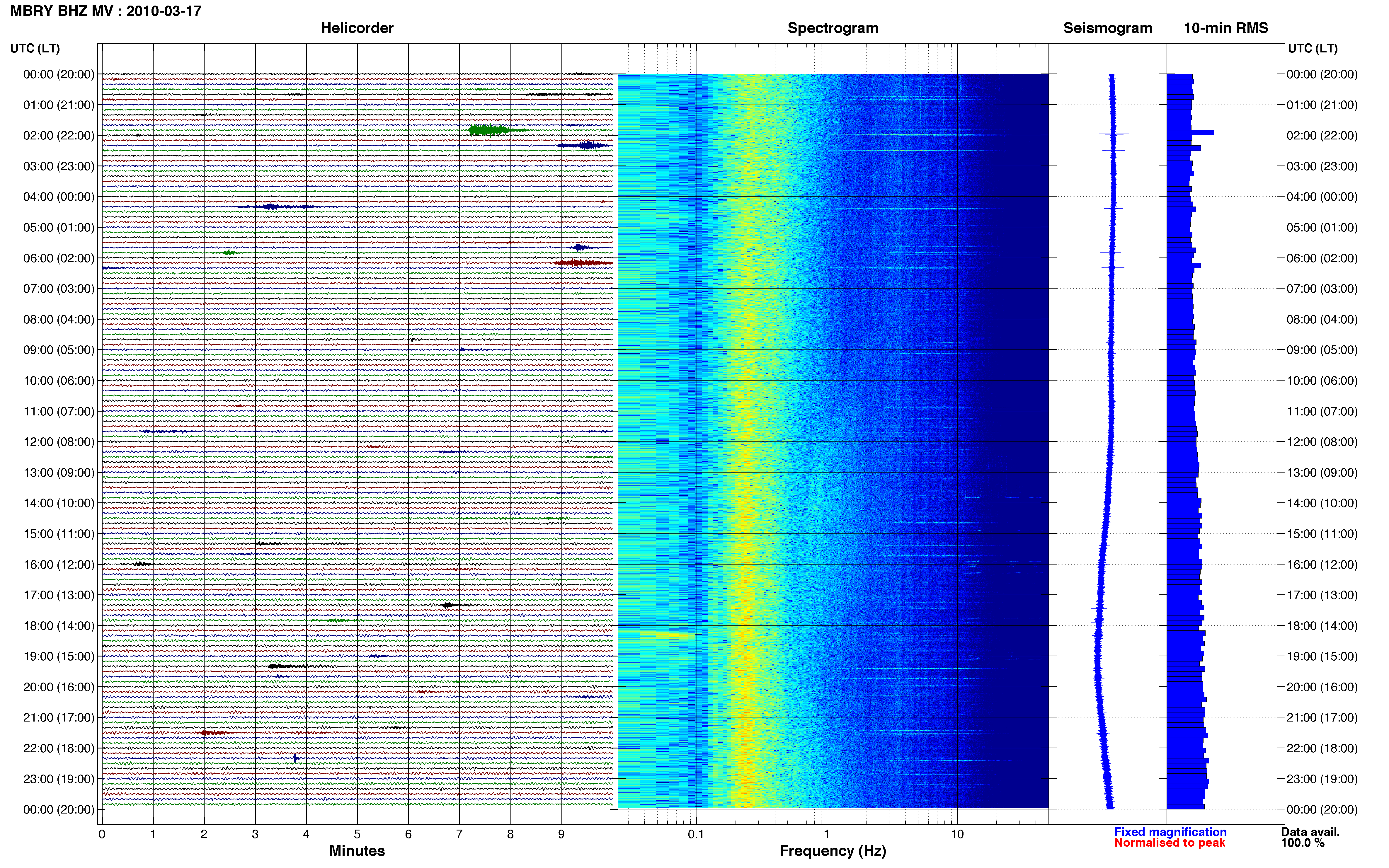The width and height of the screenshot is (1389, 868).
Task: Click right-axis time label '20:00 (16:00)'
Action: pyautogui.click(x=1322, y=687)
